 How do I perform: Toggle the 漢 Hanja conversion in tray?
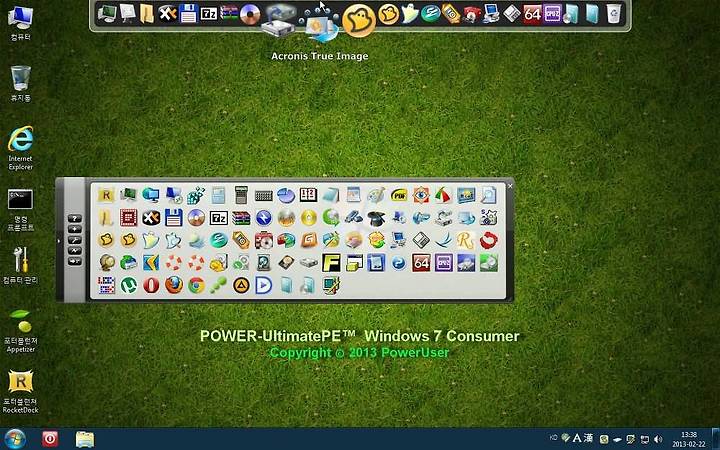coord(588,439)
